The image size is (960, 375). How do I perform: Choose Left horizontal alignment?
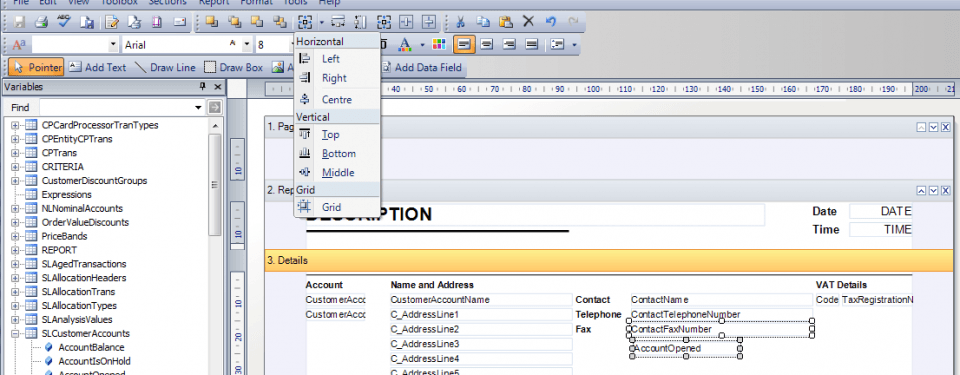click(x=337, y=59)
